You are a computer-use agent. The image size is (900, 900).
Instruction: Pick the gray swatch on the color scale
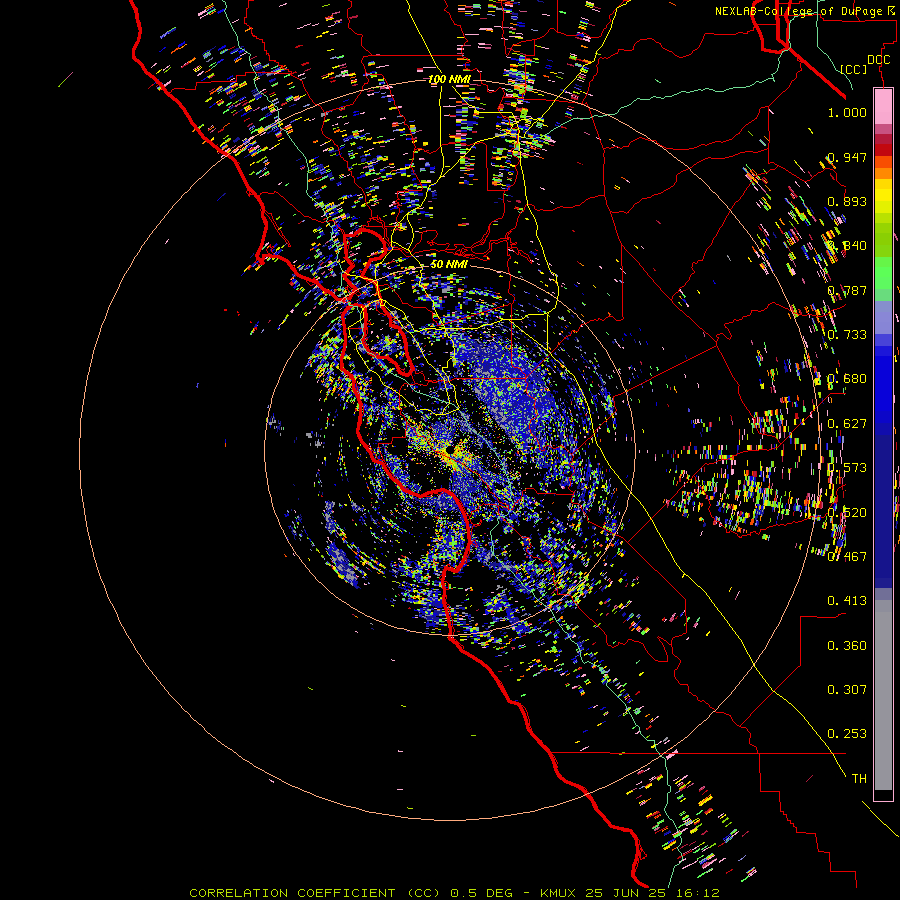[883, 695]
